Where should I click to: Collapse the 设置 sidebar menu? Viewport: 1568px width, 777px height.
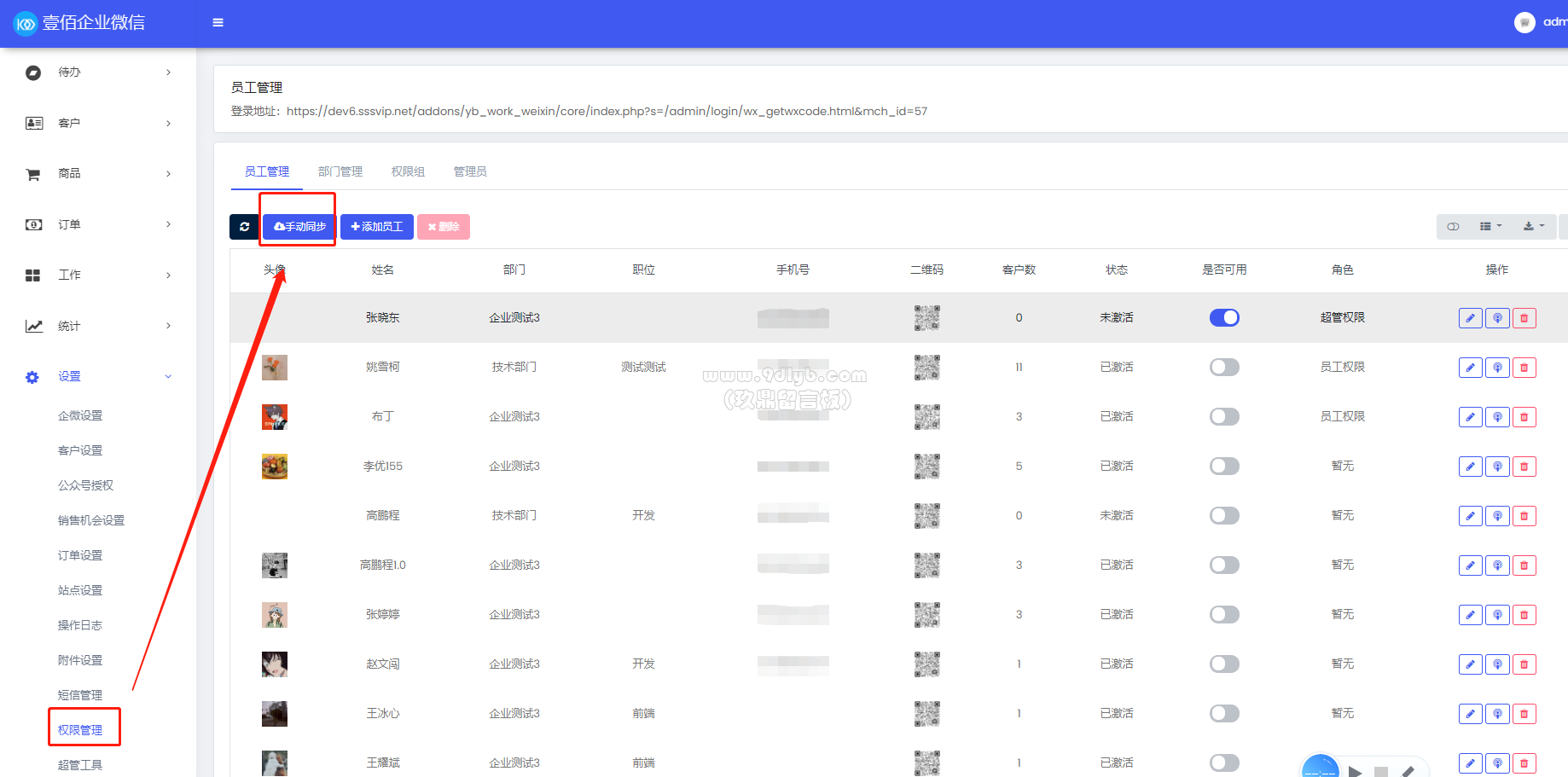98,376
